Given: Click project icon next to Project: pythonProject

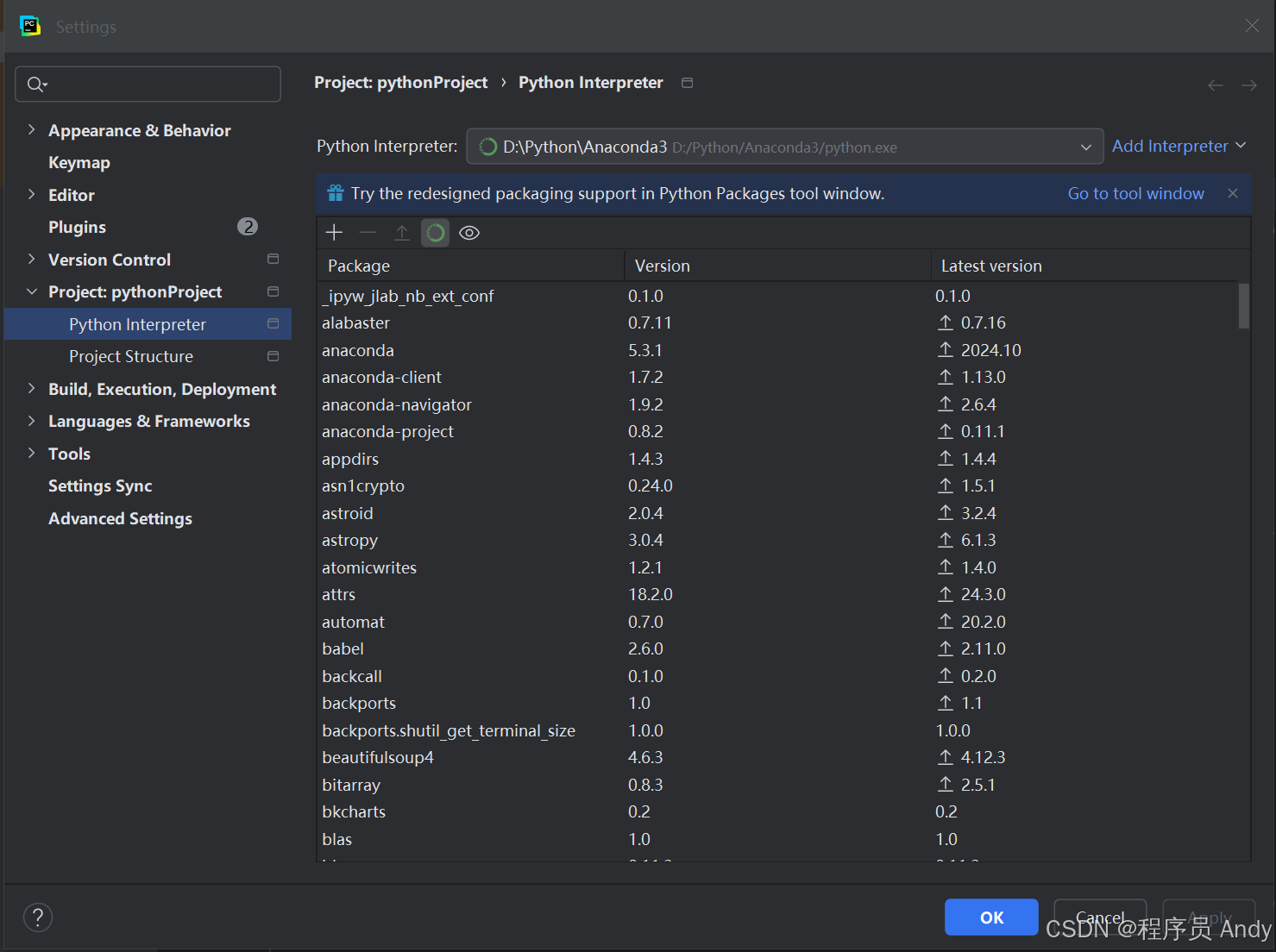Looking at the screenshot, I should point(273,291).
